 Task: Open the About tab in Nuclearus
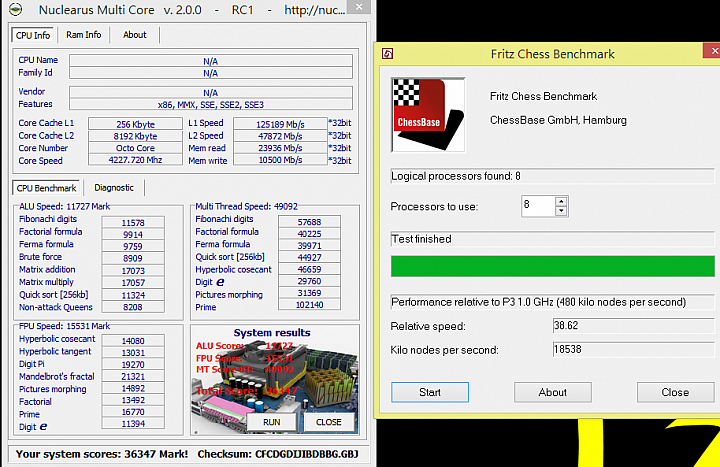tap(135, 35)
